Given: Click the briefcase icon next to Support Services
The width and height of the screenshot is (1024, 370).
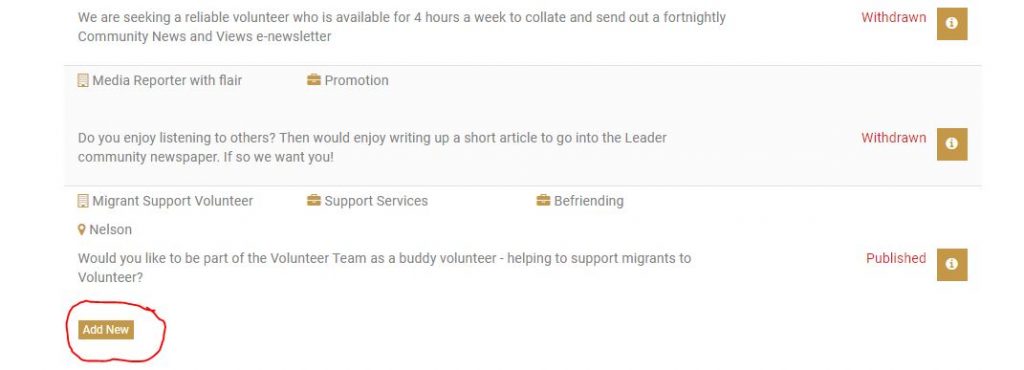Looking at the screenshot, I should 314,201.
